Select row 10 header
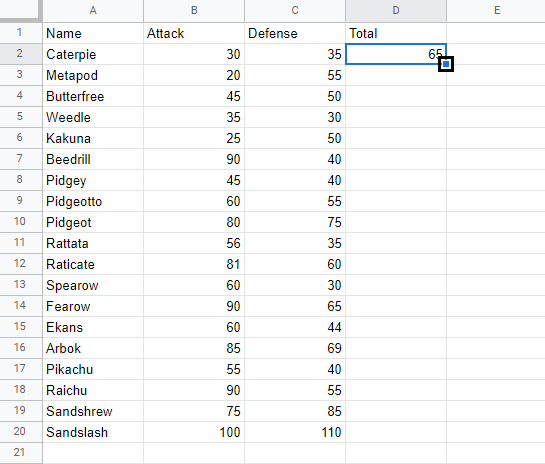The image size is (545, 464). tap(21, 222)
